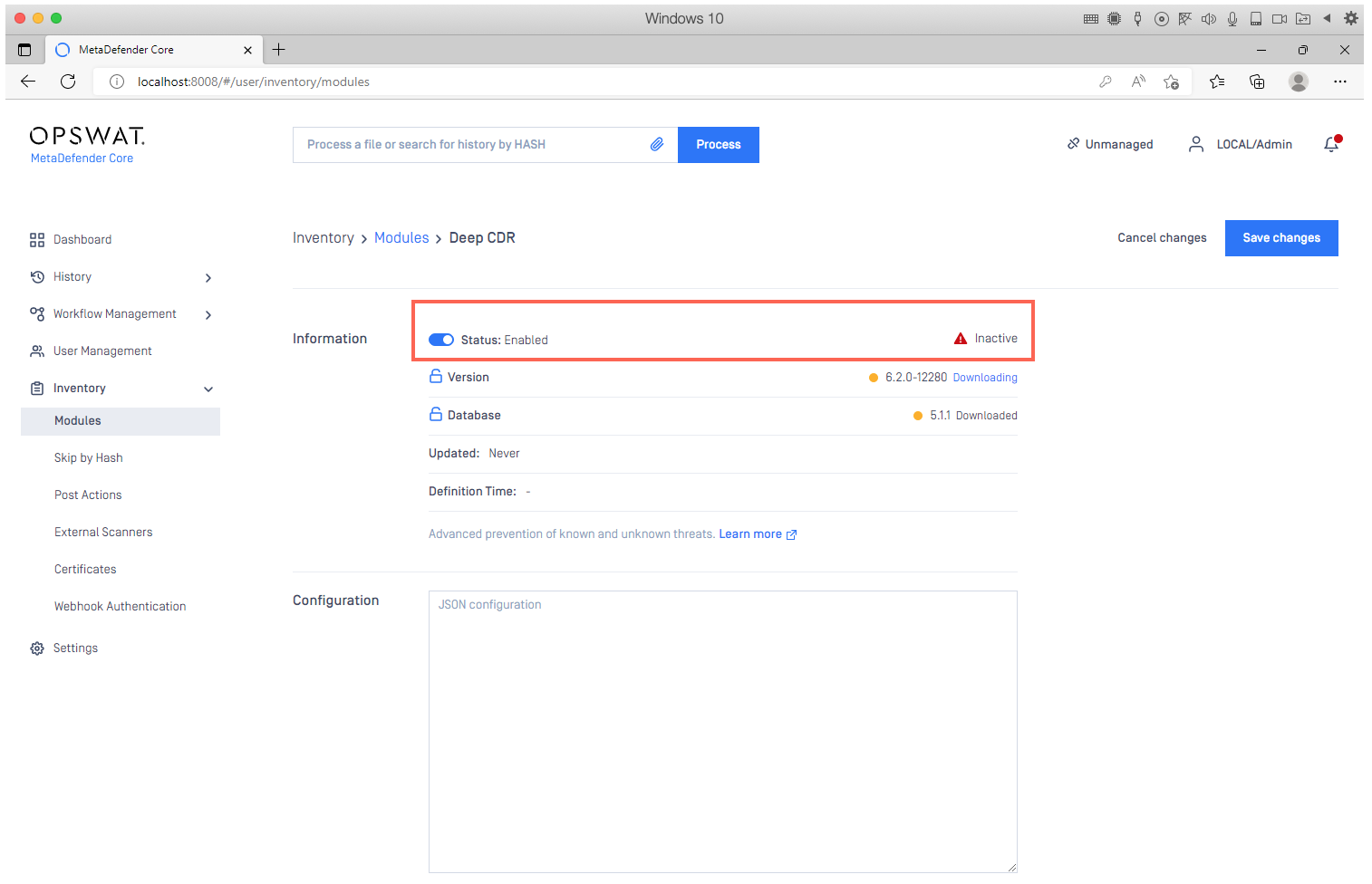Close the MetaDefender Core tab
This screenshot has width=1372, height=884.
pyautogui.click(x=247, y=50)
